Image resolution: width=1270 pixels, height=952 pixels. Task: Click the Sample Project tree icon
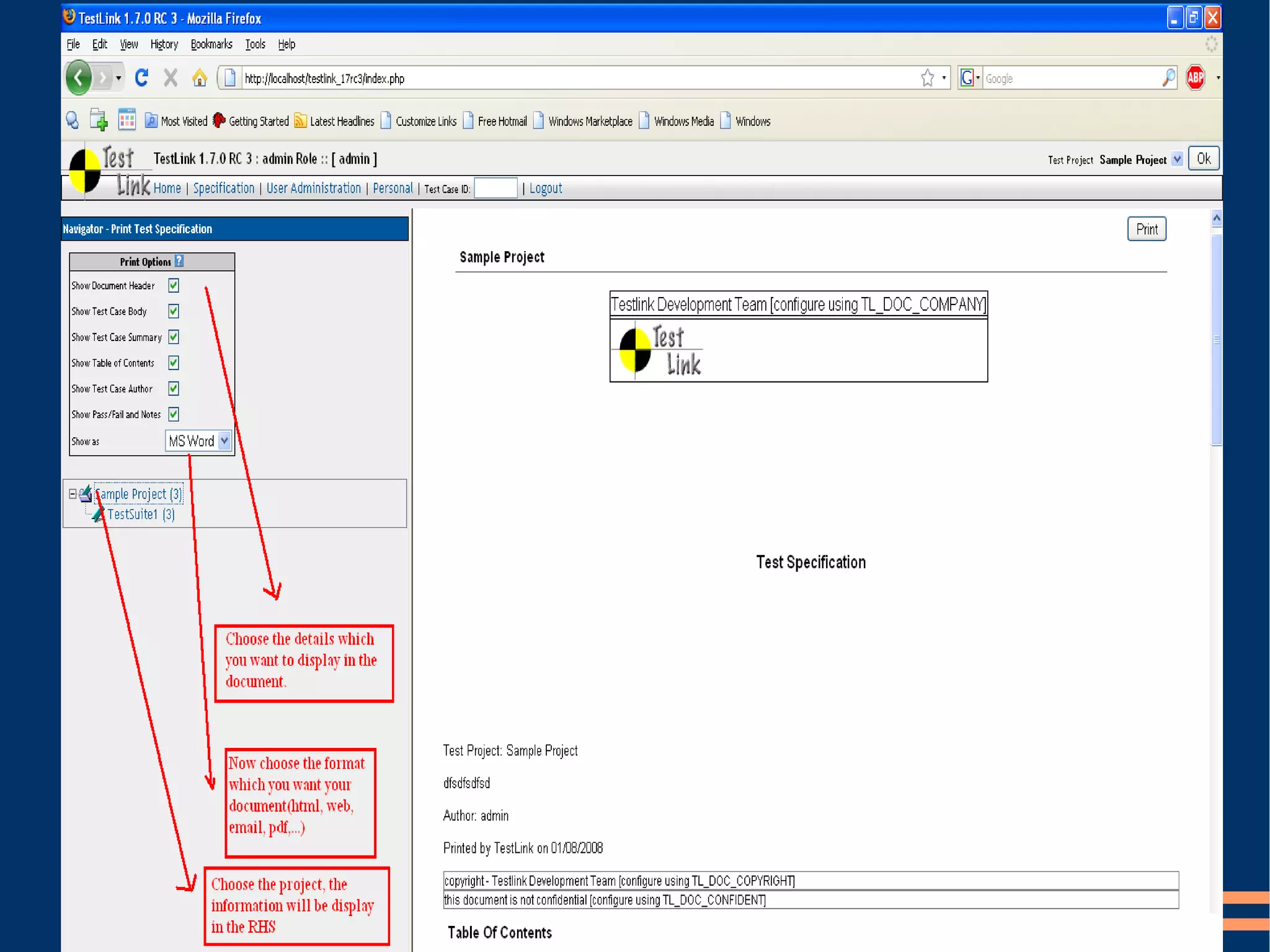click(86, 494)
